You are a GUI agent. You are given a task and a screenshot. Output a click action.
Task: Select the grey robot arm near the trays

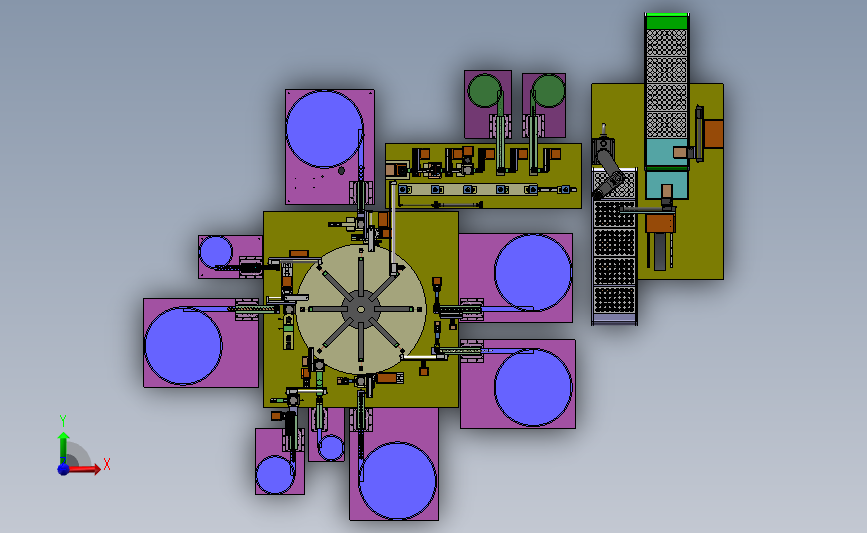[608, 170]
